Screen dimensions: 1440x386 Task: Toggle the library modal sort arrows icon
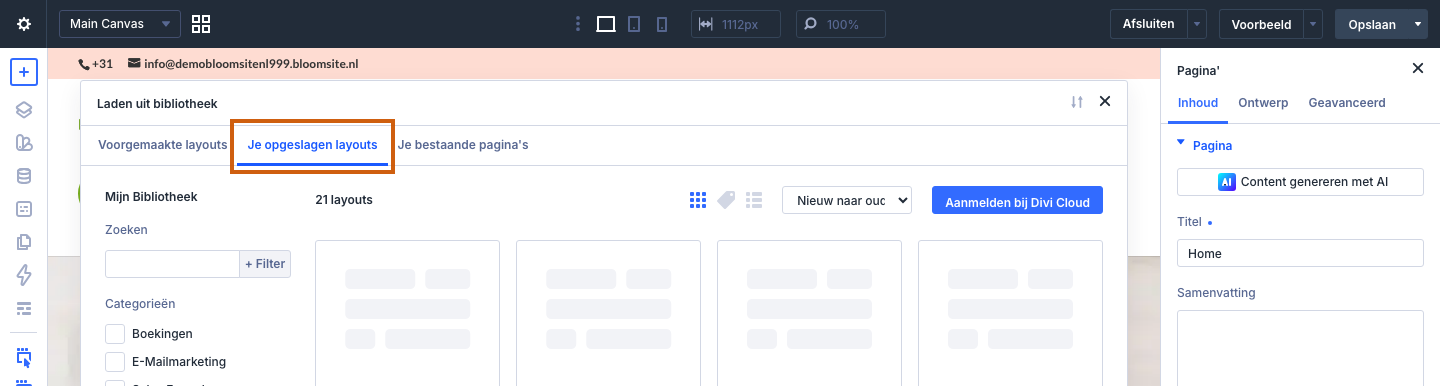coord(1077,102)
